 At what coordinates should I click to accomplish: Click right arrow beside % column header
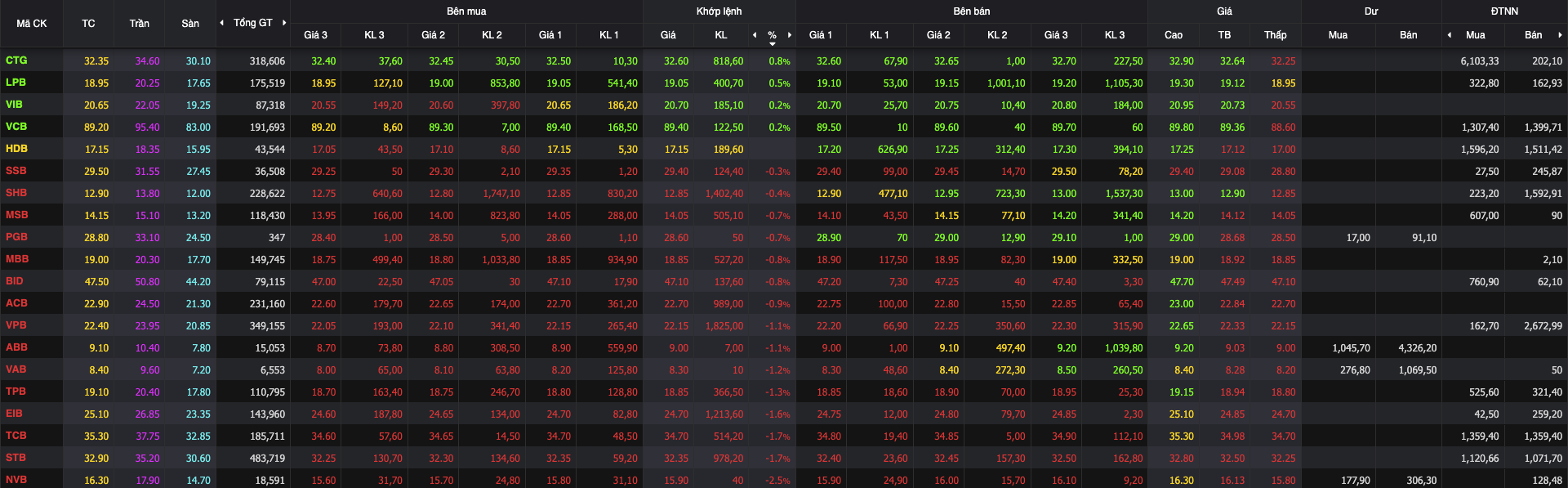point(790,35)
